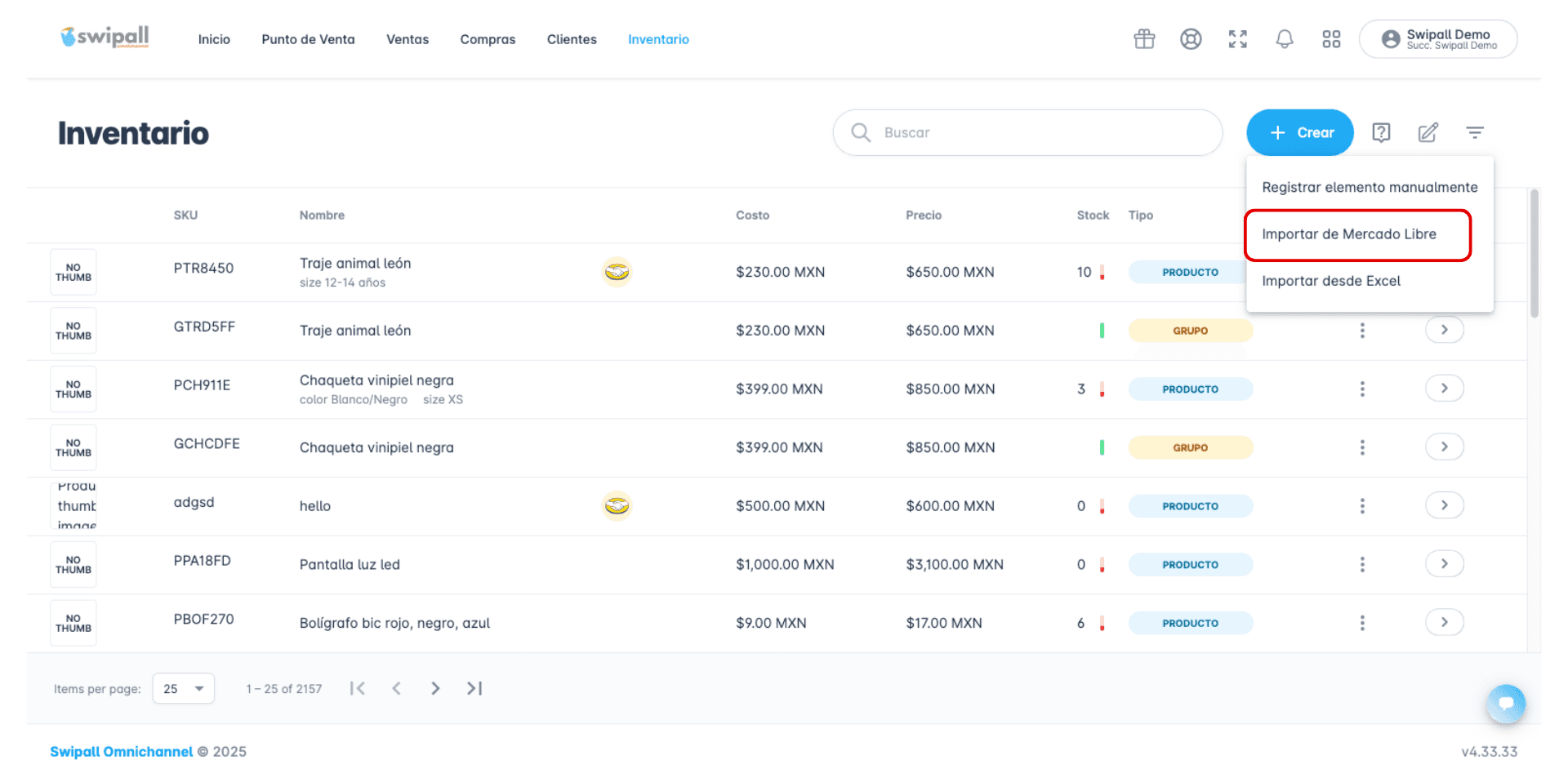Screen dimensions: 1568x778
Task: Jump to the last page of results
Action: pos(474,688)
